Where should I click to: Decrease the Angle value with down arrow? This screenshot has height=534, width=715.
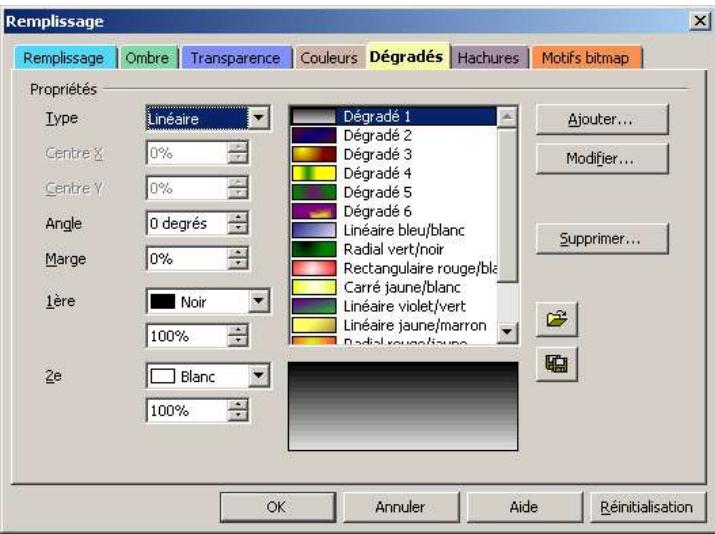click(x=238, y=229)
